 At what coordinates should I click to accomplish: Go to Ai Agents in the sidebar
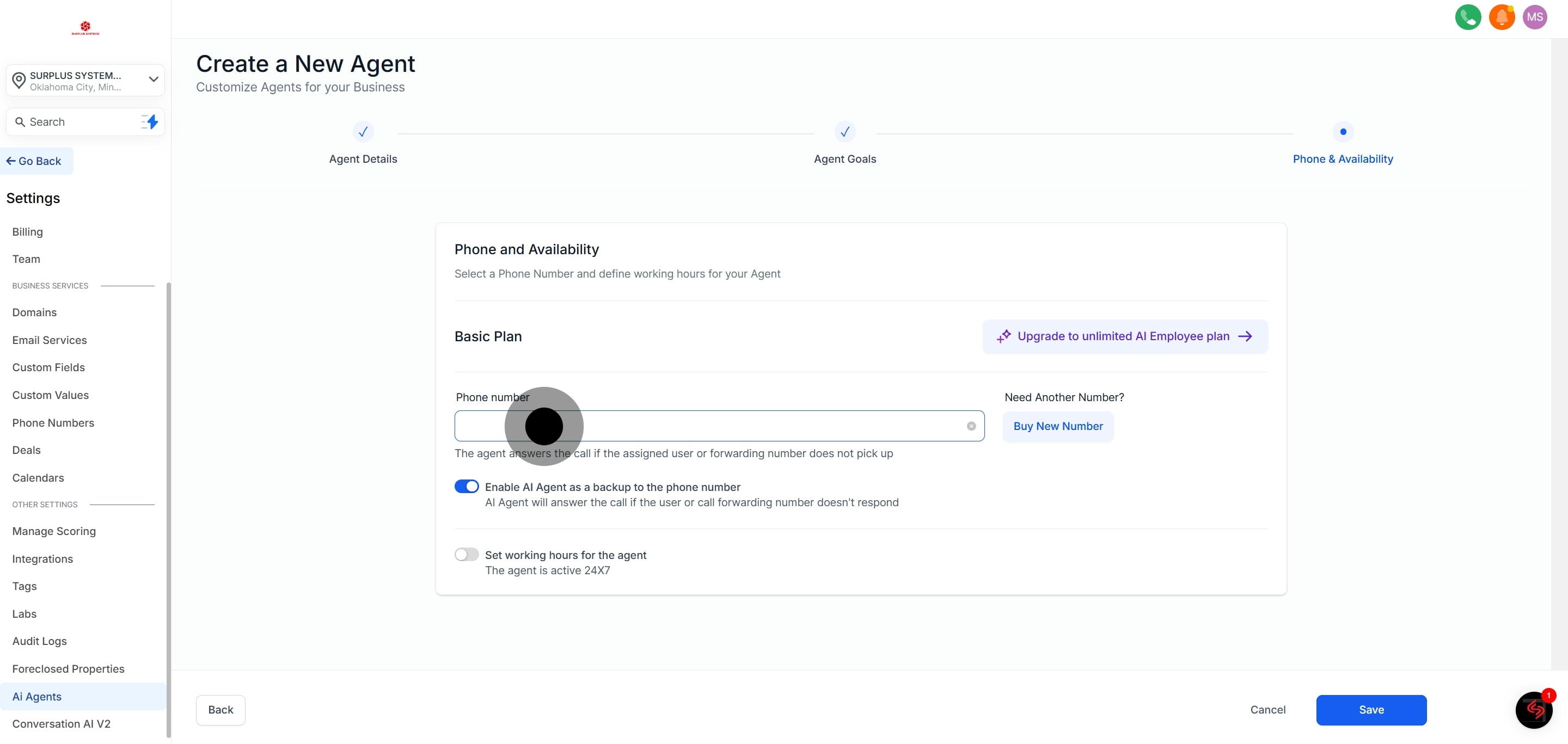36,696
